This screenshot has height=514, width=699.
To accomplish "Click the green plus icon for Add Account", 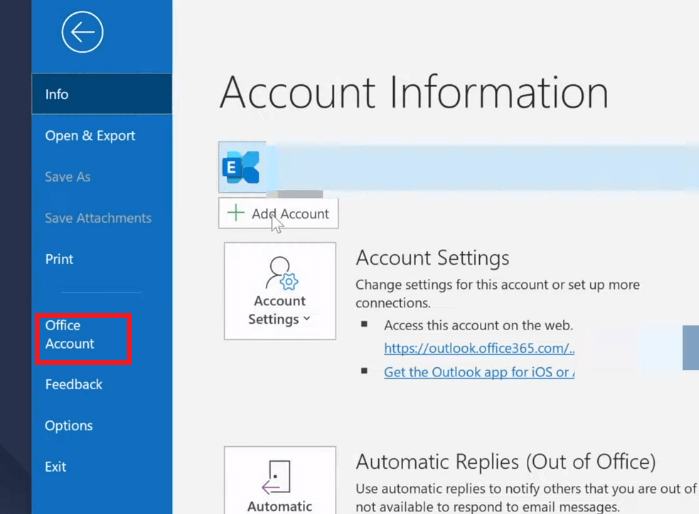I will 236,213.
